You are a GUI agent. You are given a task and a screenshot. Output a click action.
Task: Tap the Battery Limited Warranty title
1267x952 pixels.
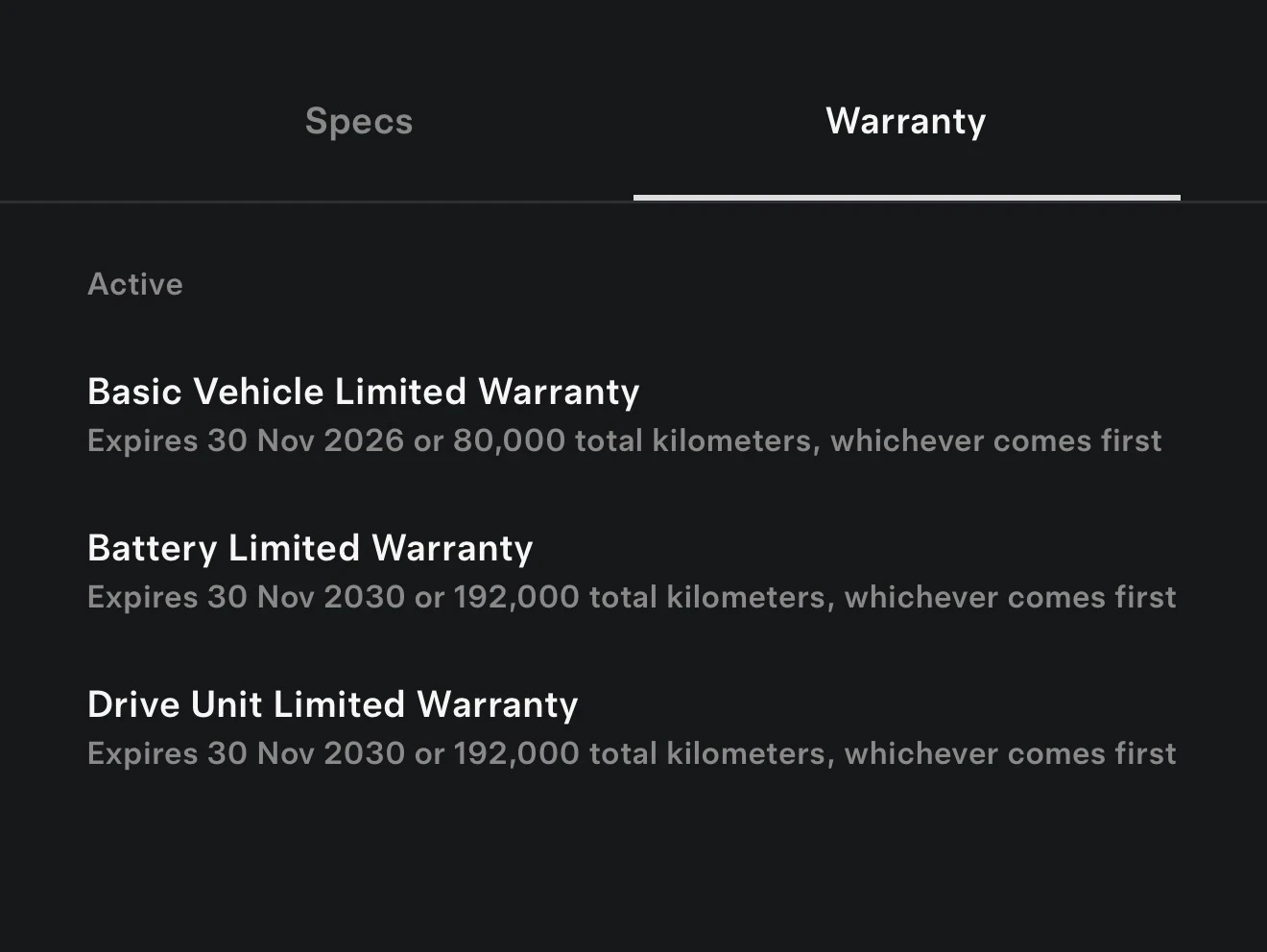(310, 548)
